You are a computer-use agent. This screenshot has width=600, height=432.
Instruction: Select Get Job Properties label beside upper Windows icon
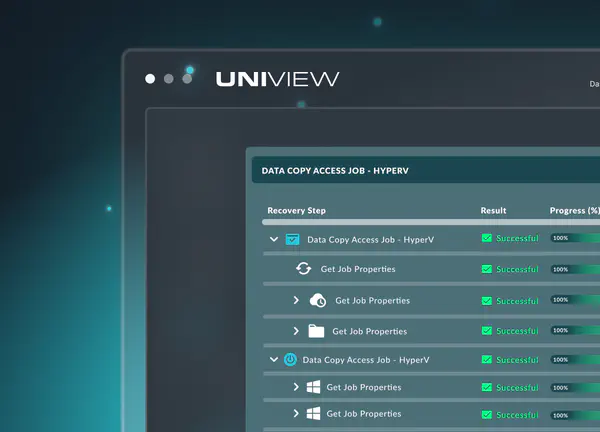pyautogui.click(x=364, y=387)
